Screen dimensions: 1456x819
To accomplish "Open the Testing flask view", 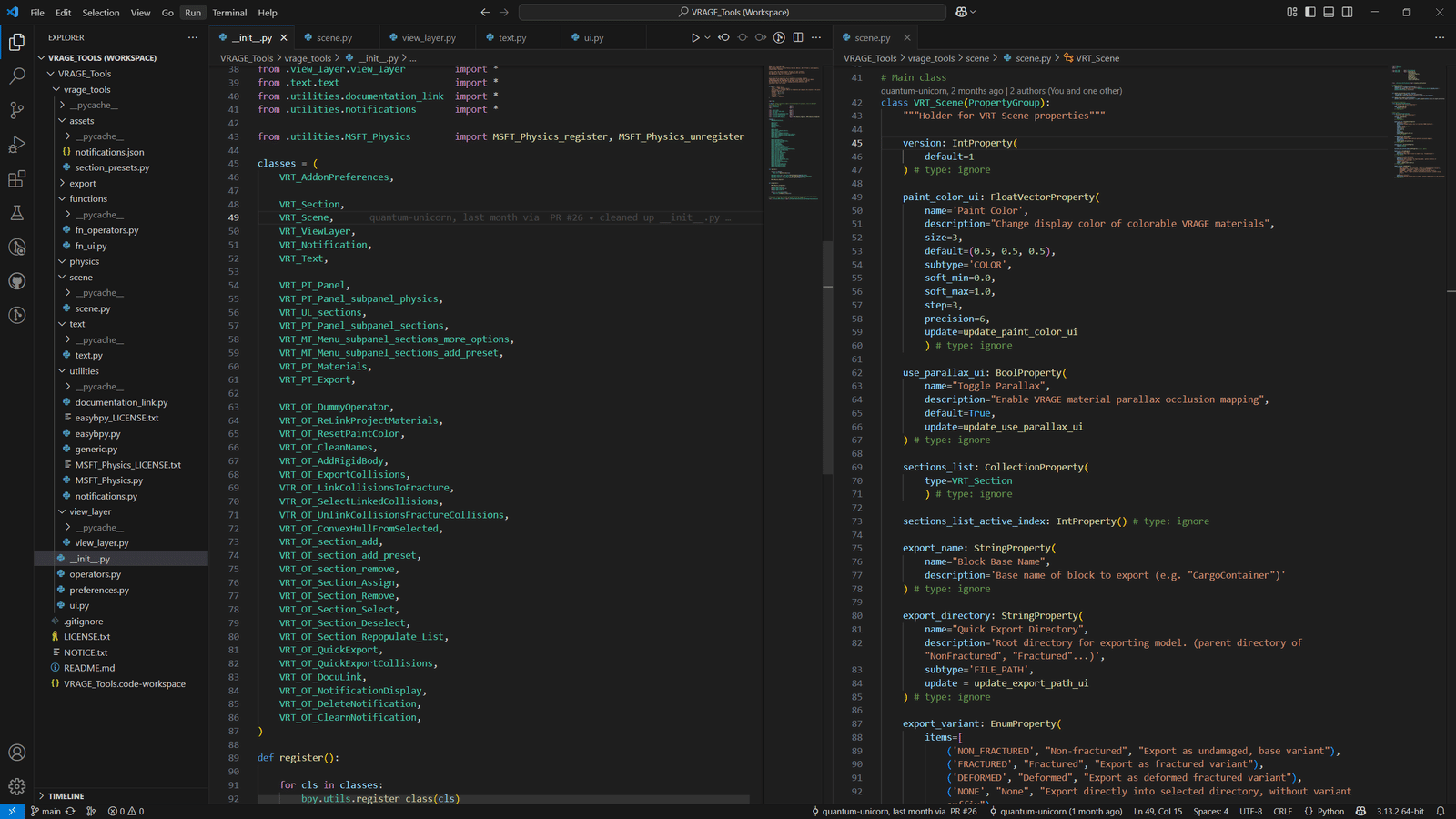I will (x=16, y=213).
